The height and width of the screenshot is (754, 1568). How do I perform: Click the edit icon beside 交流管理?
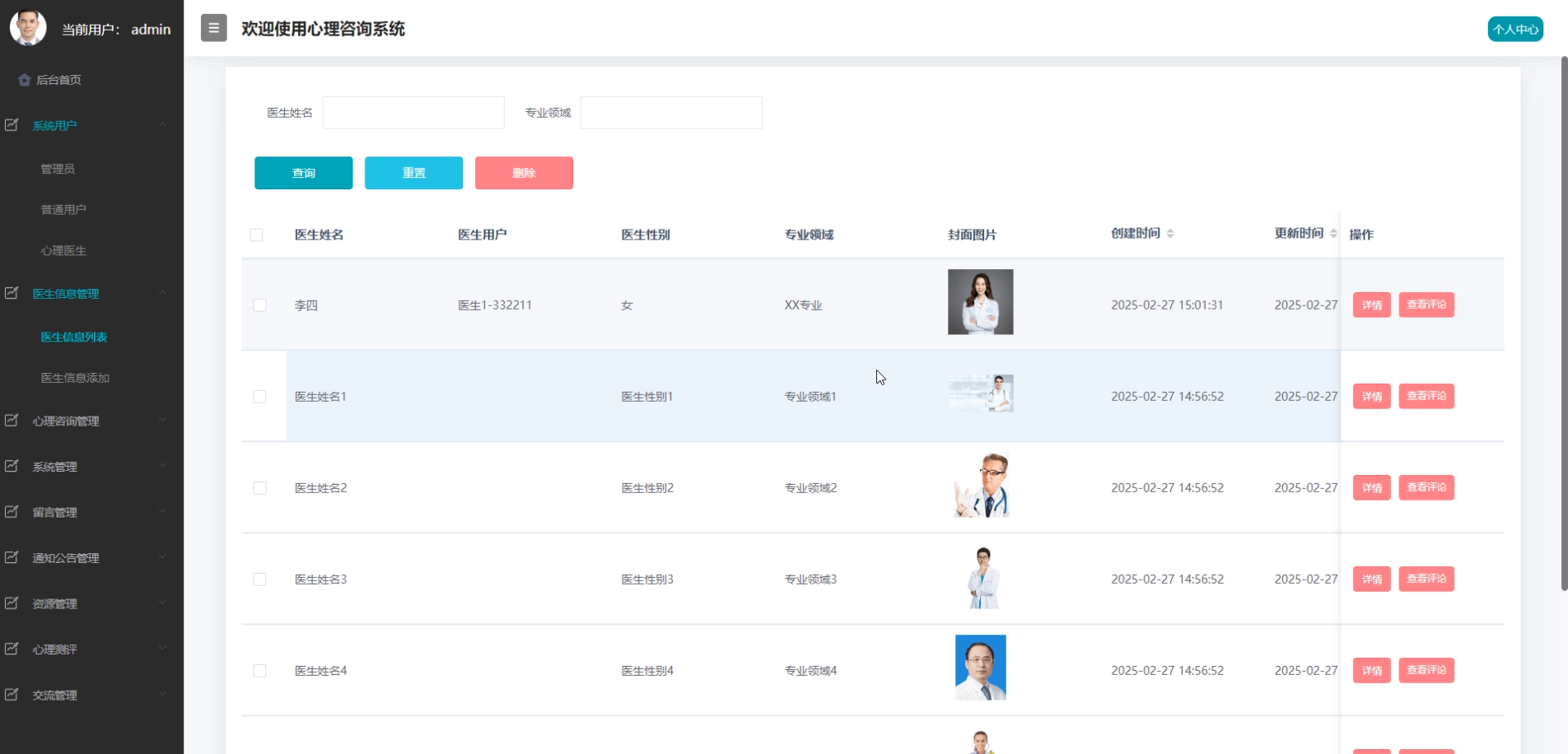click(x=12, y=695)
